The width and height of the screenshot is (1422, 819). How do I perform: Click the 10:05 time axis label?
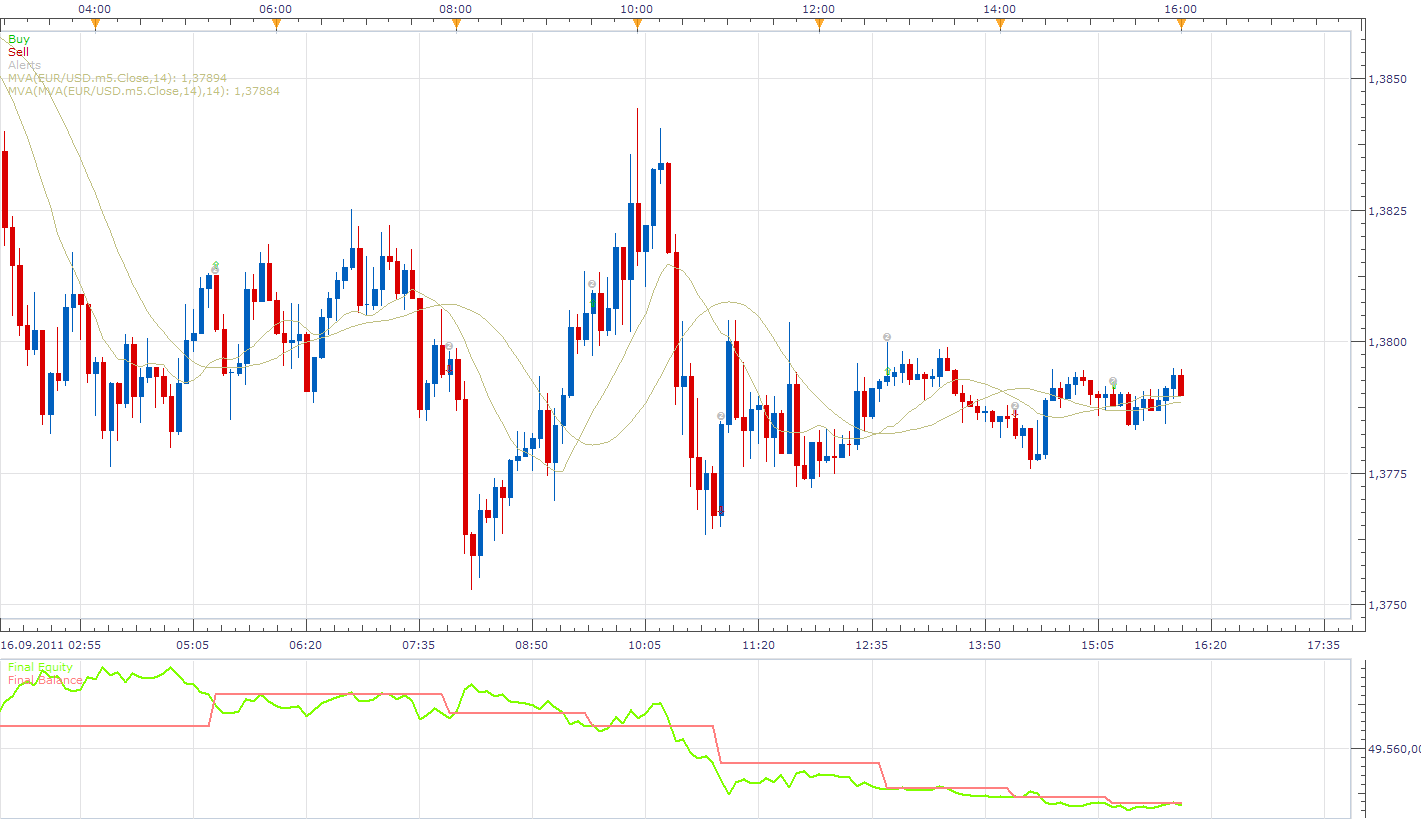tap(645, 645)
